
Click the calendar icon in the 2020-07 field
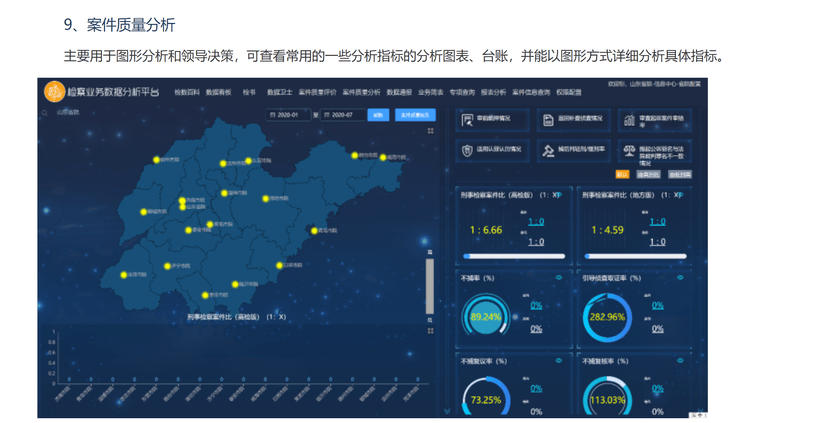(327, 115)
